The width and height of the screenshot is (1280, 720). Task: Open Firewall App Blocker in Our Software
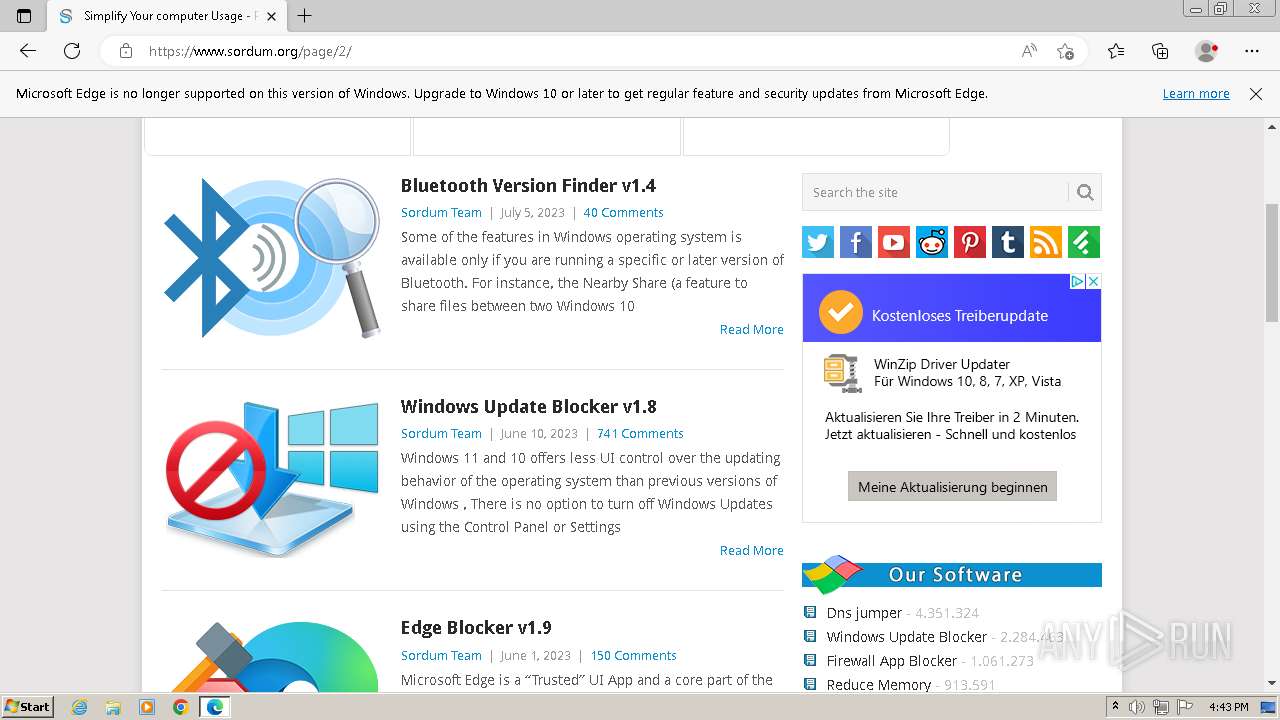[891, 660]
